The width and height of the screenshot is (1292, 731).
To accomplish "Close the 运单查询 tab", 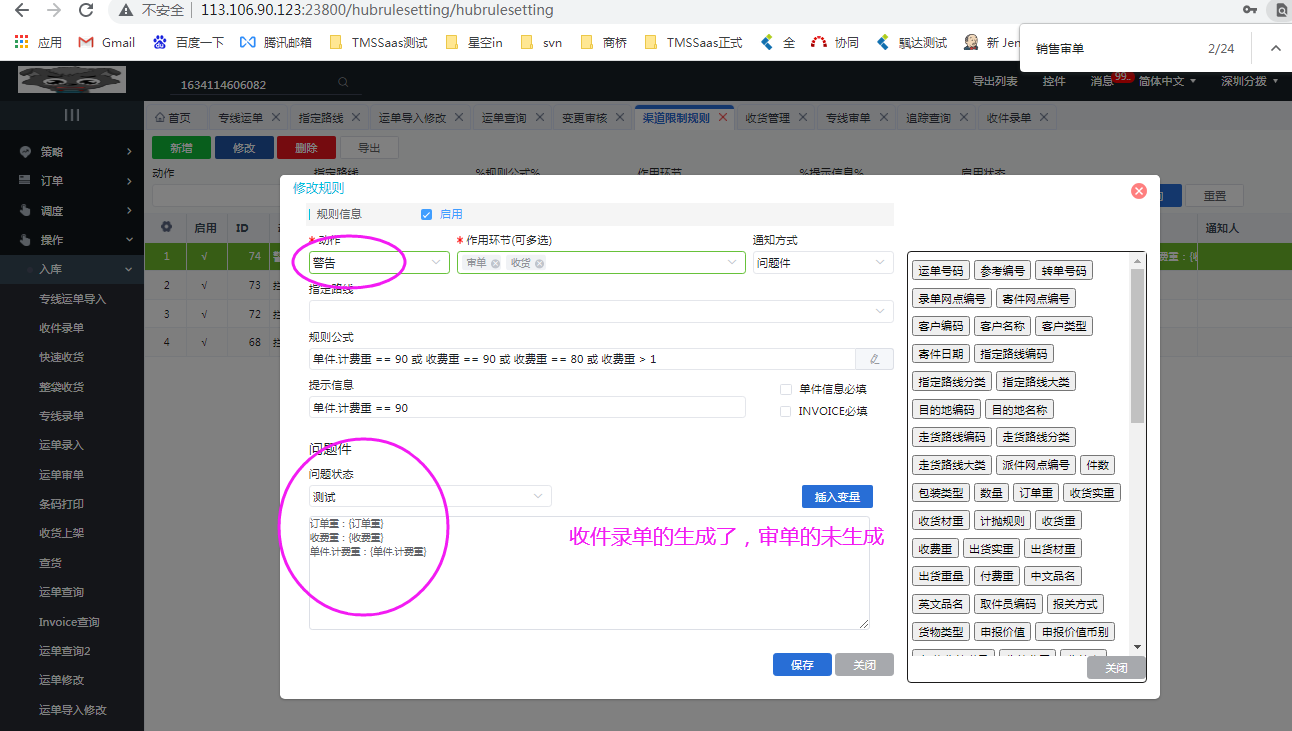I will [x=540, y=117].
